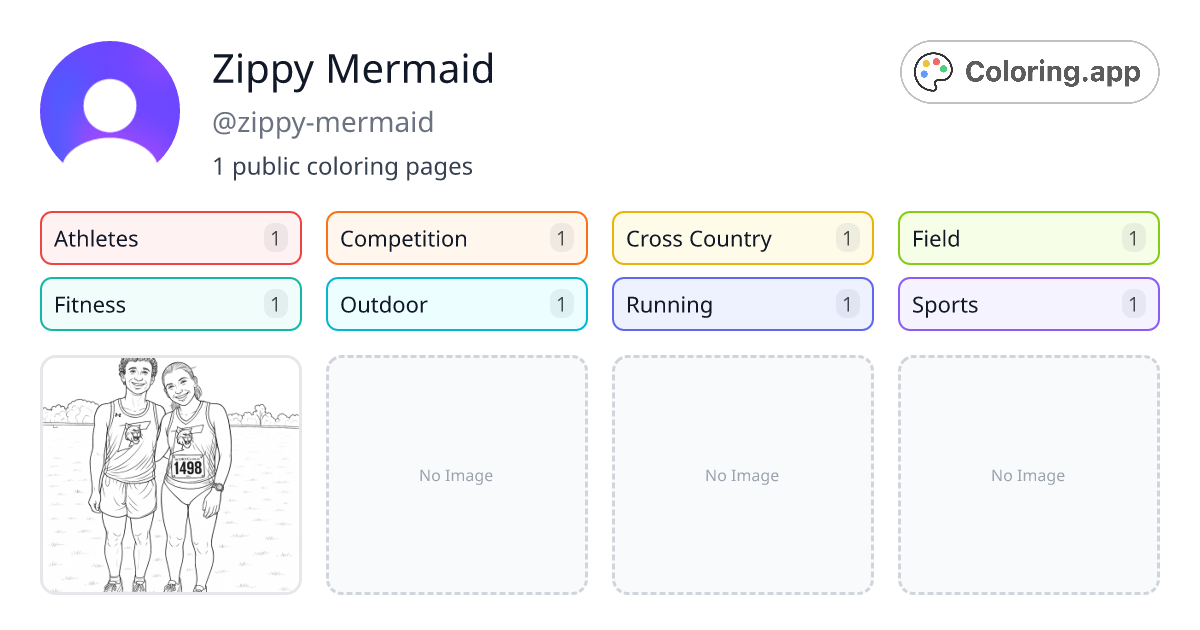Click the first No Image placeholder
The image size is (1200, 630).
(x=456, y=476)
